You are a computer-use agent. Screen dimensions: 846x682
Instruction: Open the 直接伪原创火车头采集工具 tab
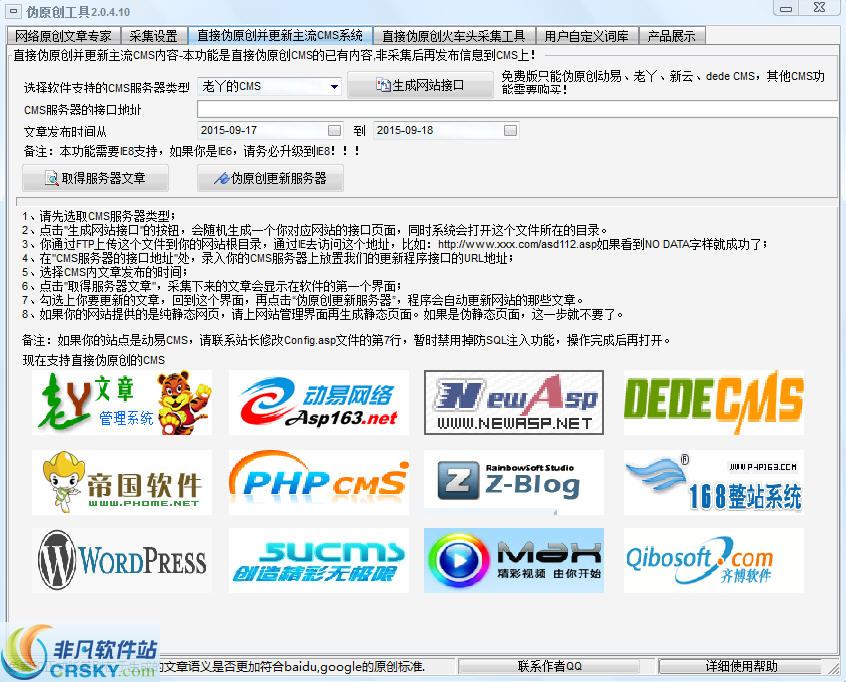tap(454, 36)
